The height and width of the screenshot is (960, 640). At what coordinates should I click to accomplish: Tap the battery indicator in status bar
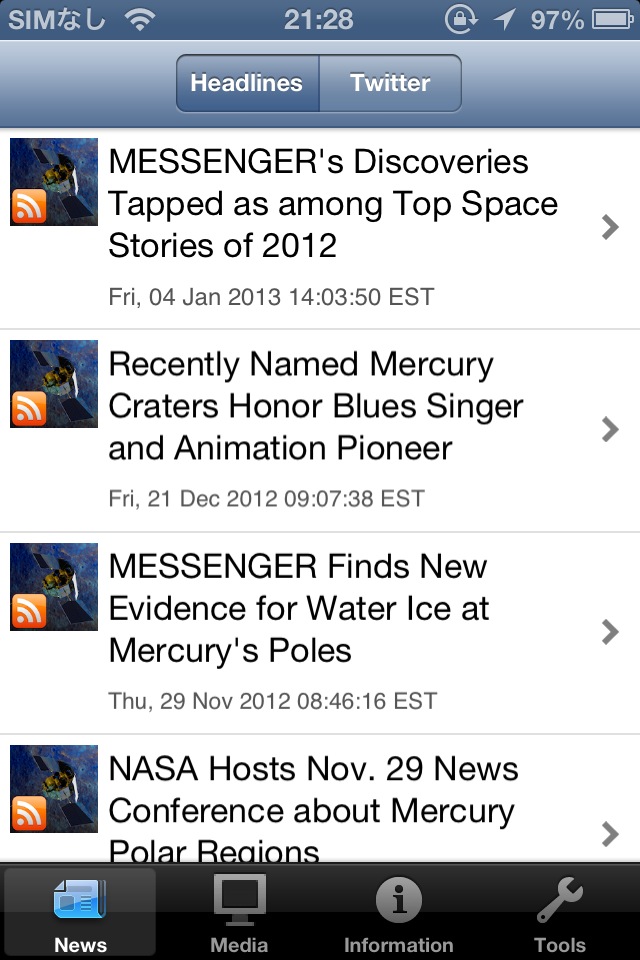pos(612,19)
